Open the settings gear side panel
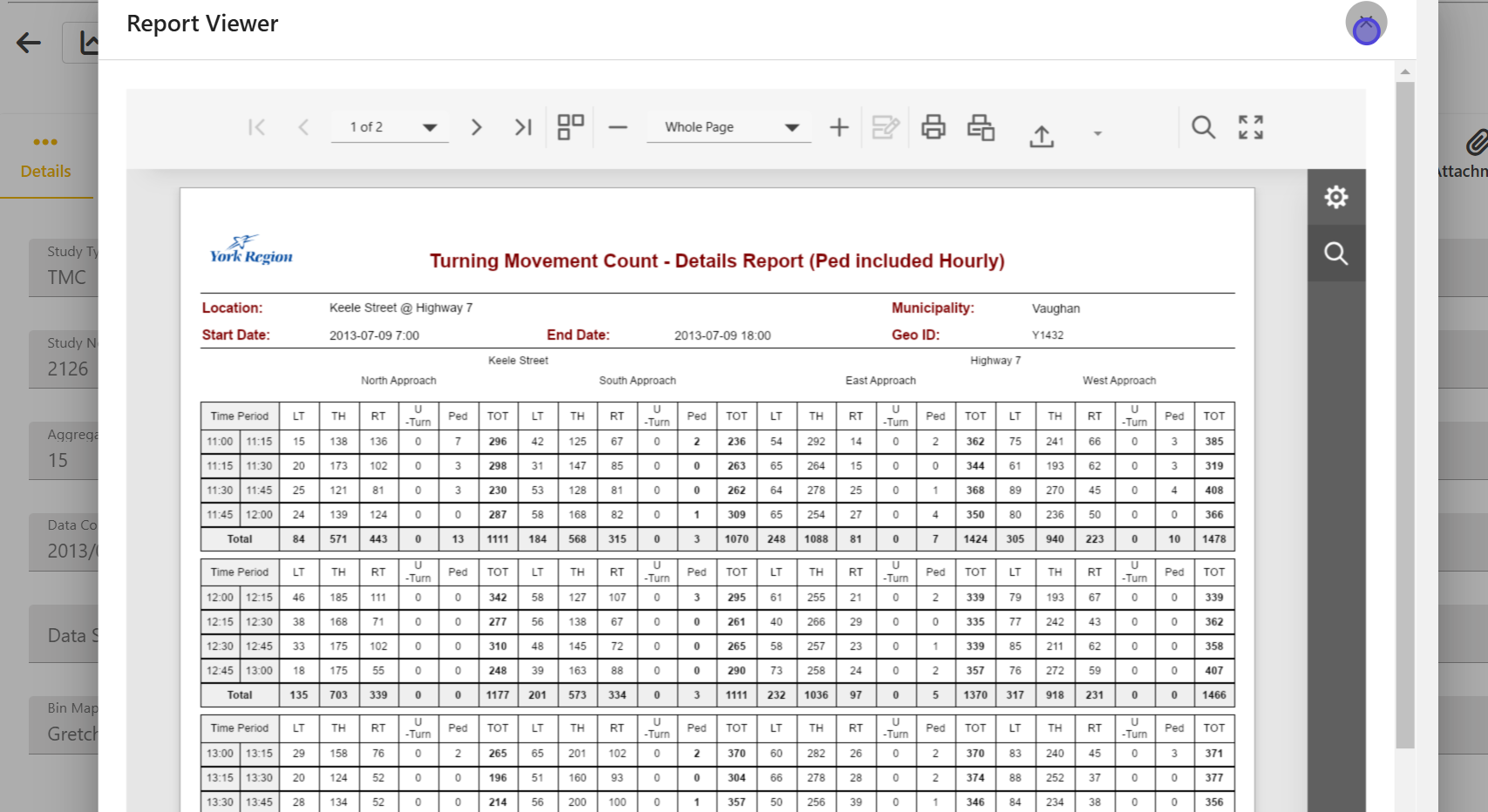 pos(1335,197)
